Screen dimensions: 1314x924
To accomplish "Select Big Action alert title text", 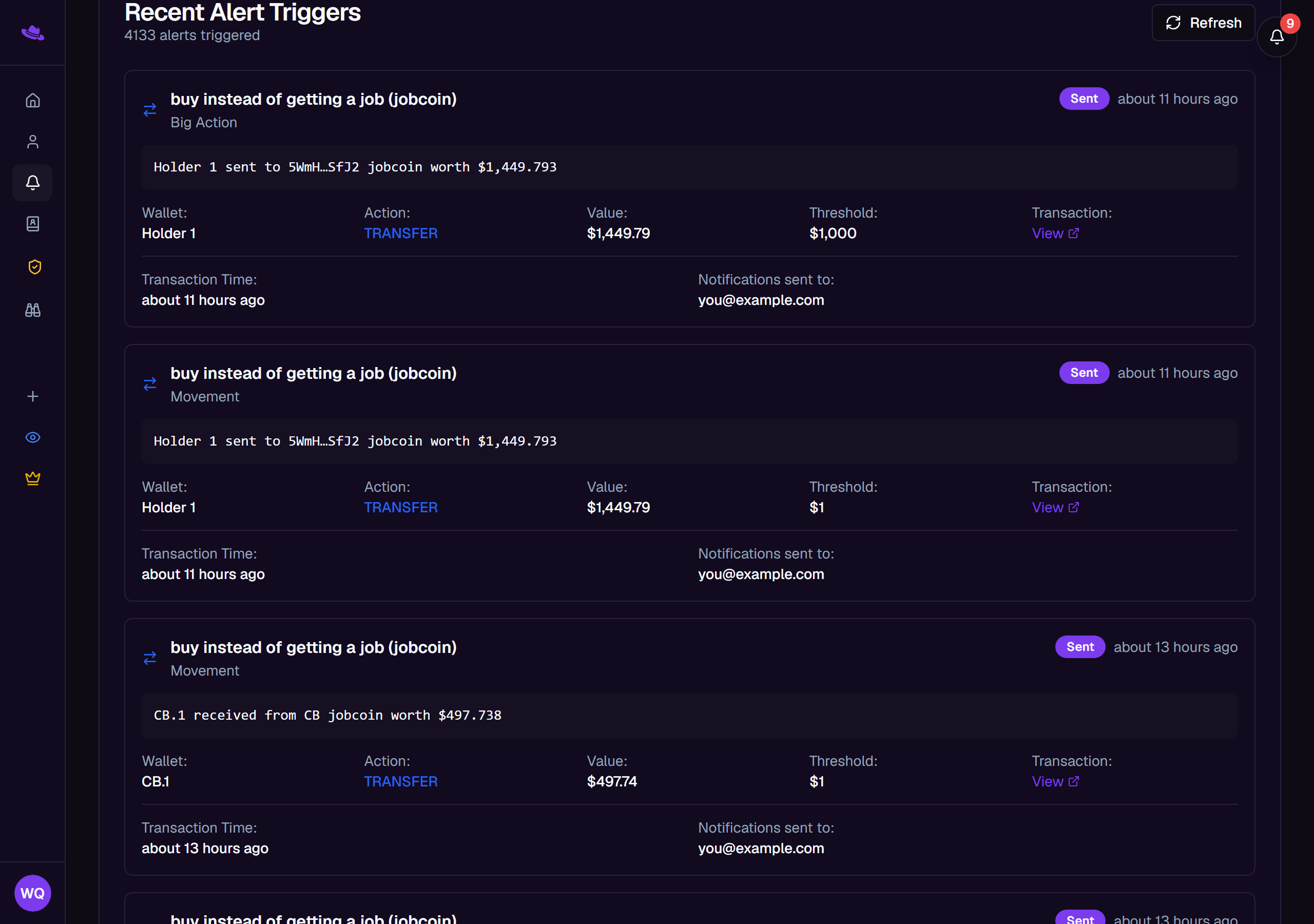I will [x=314, y=99].
